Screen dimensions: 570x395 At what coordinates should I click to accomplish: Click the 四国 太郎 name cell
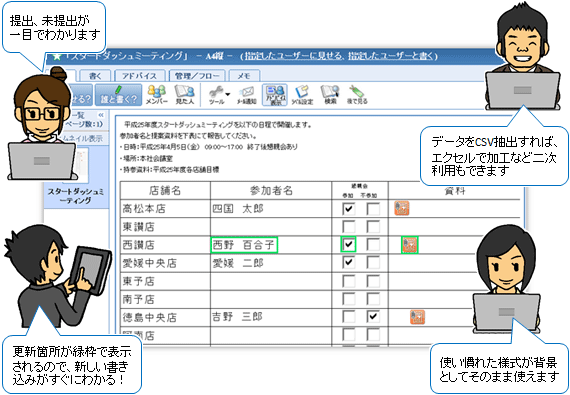(x=271, y=209)
